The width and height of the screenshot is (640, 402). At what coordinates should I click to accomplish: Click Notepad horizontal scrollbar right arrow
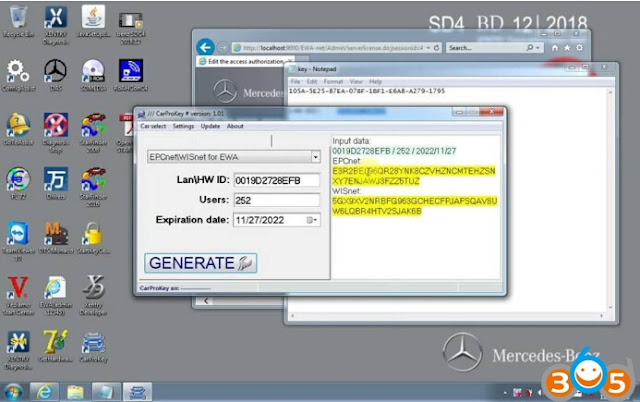coord(601,315)
